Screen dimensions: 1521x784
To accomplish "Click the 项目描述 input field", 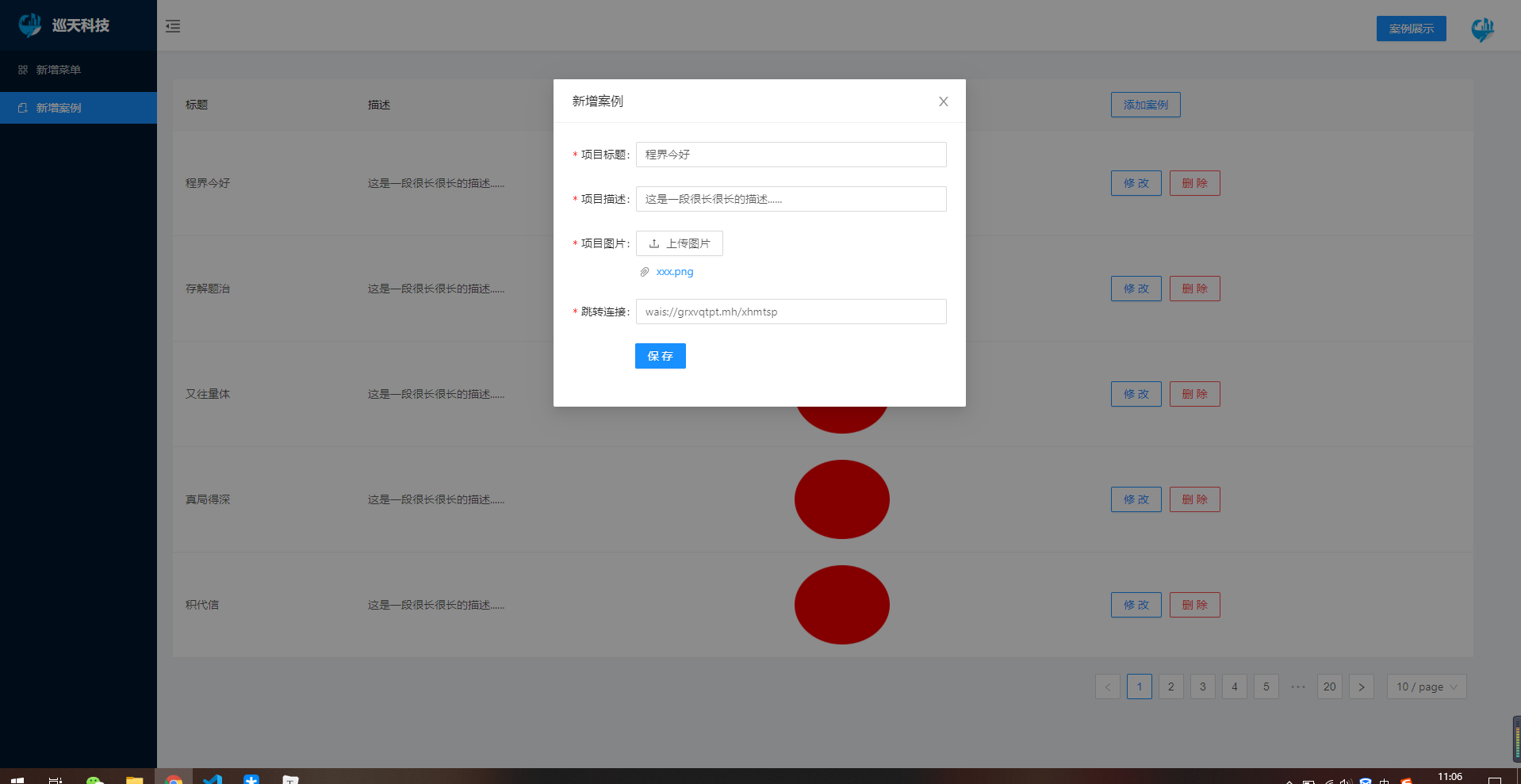I will (x=791, y=199).
